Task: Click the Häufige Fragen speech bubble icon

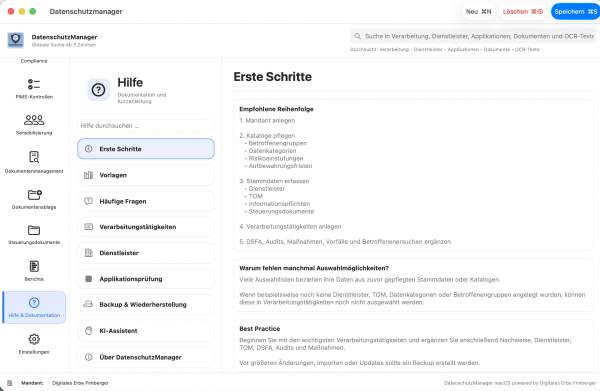Action: 88,201
